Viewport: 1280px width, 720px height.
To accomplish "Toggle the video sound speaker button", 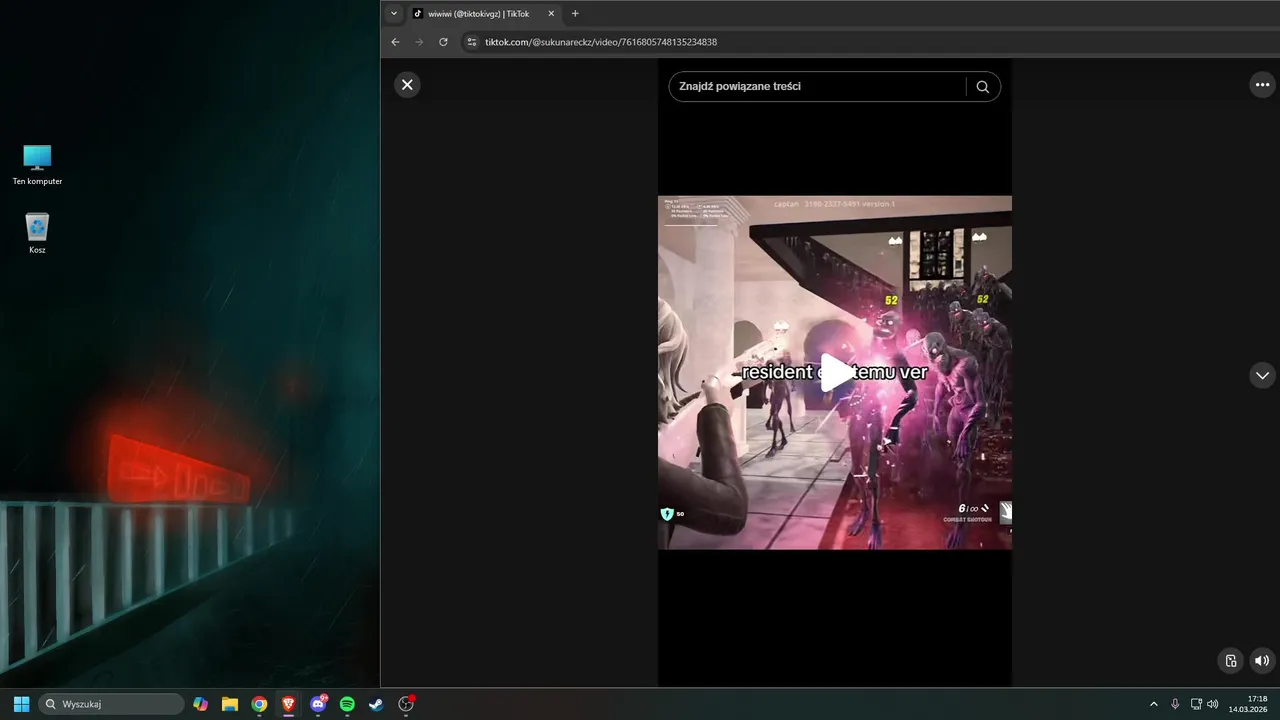I will [x=1262, y=660].
